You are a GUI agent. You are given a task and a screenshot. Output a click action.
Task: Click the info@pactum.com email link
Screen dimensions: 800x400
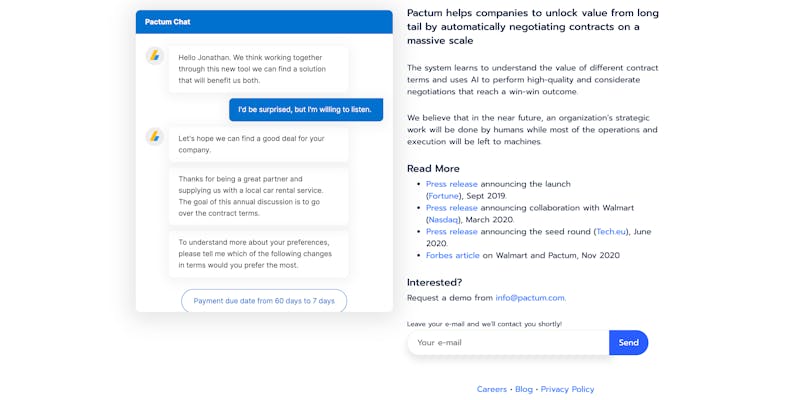tap(530, 298)
